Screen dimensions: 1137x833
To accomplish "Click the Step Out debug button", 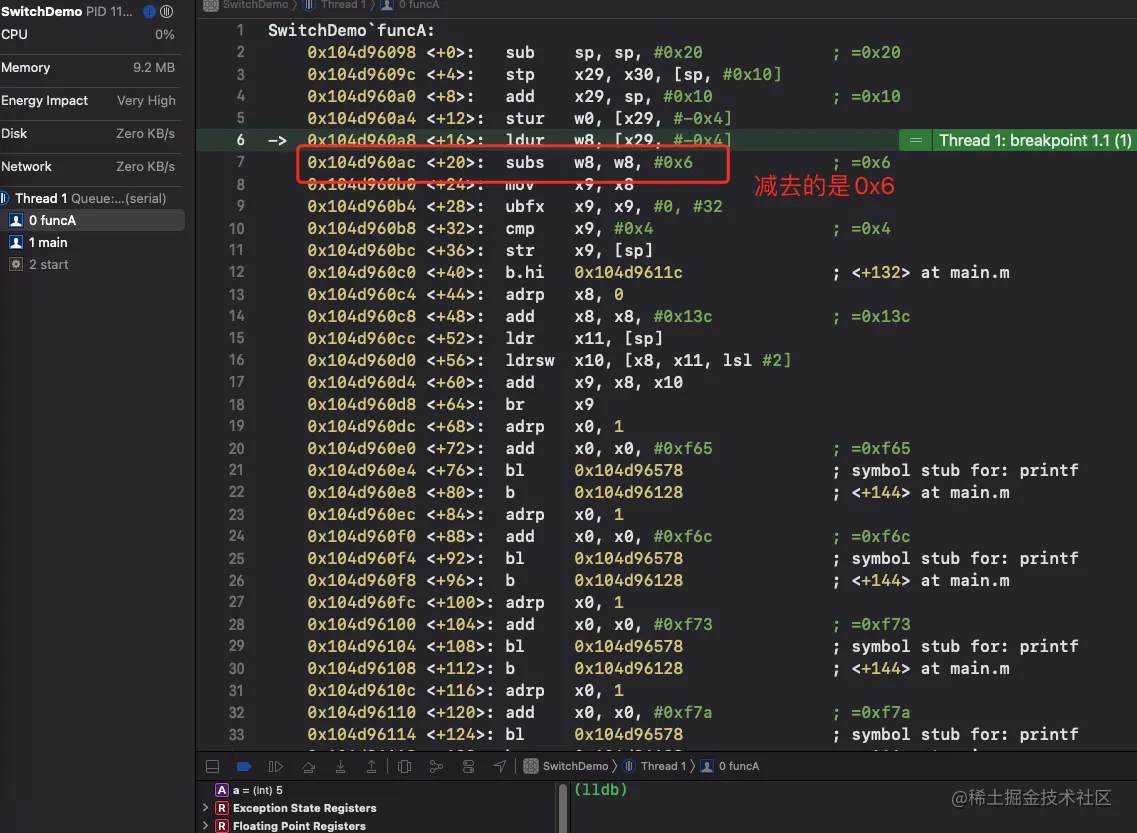I will point(371,766).
